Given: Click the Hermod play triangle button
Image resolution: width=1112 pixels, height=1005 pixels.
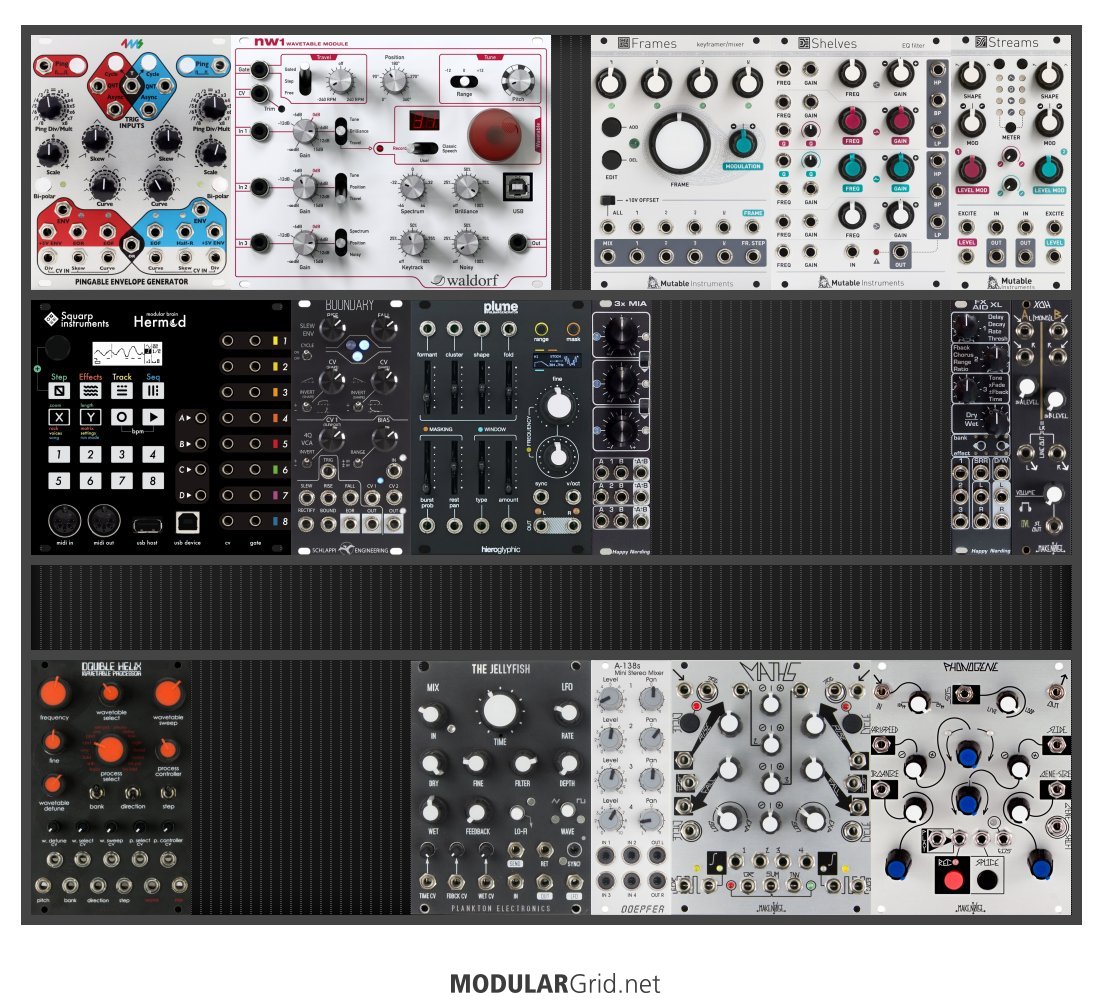Looking at the screenshot, I should (152, 417).
